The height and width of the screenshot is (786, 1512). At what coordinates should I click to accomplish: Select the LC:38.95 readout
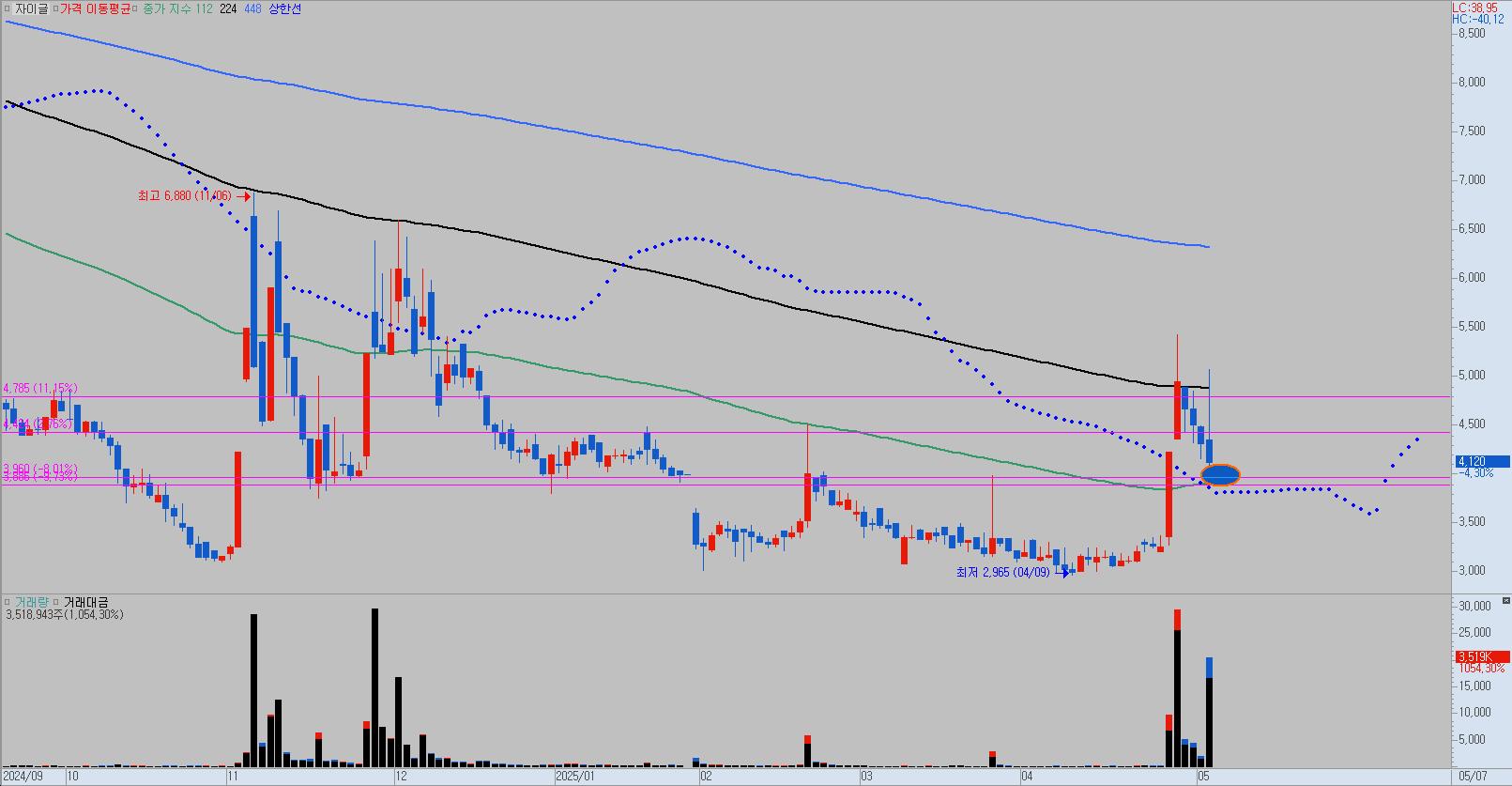coord(1476,7)
